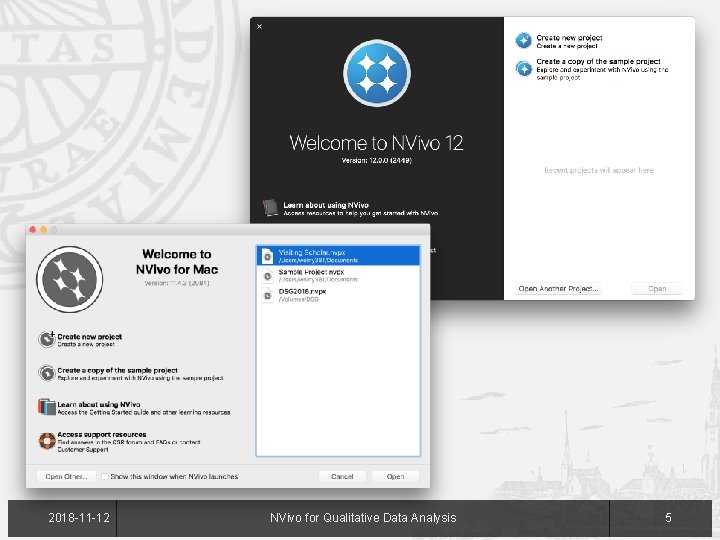Click sample project copy icon in NVivo 12 window

point(523,68)
